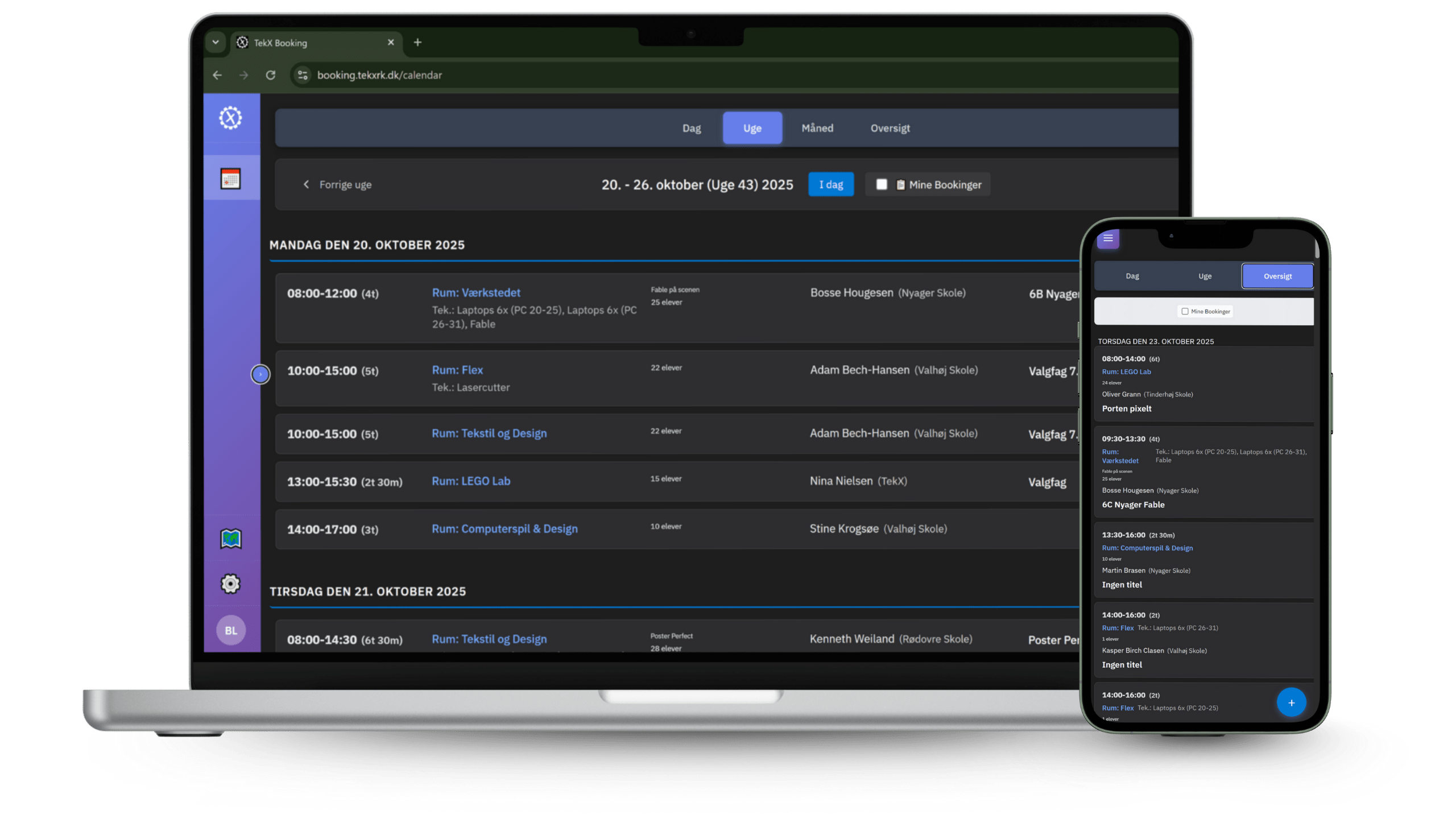Tap the blue plus booking button on phone
This screenshot has width=1456, height=819.
(1291, 702)
